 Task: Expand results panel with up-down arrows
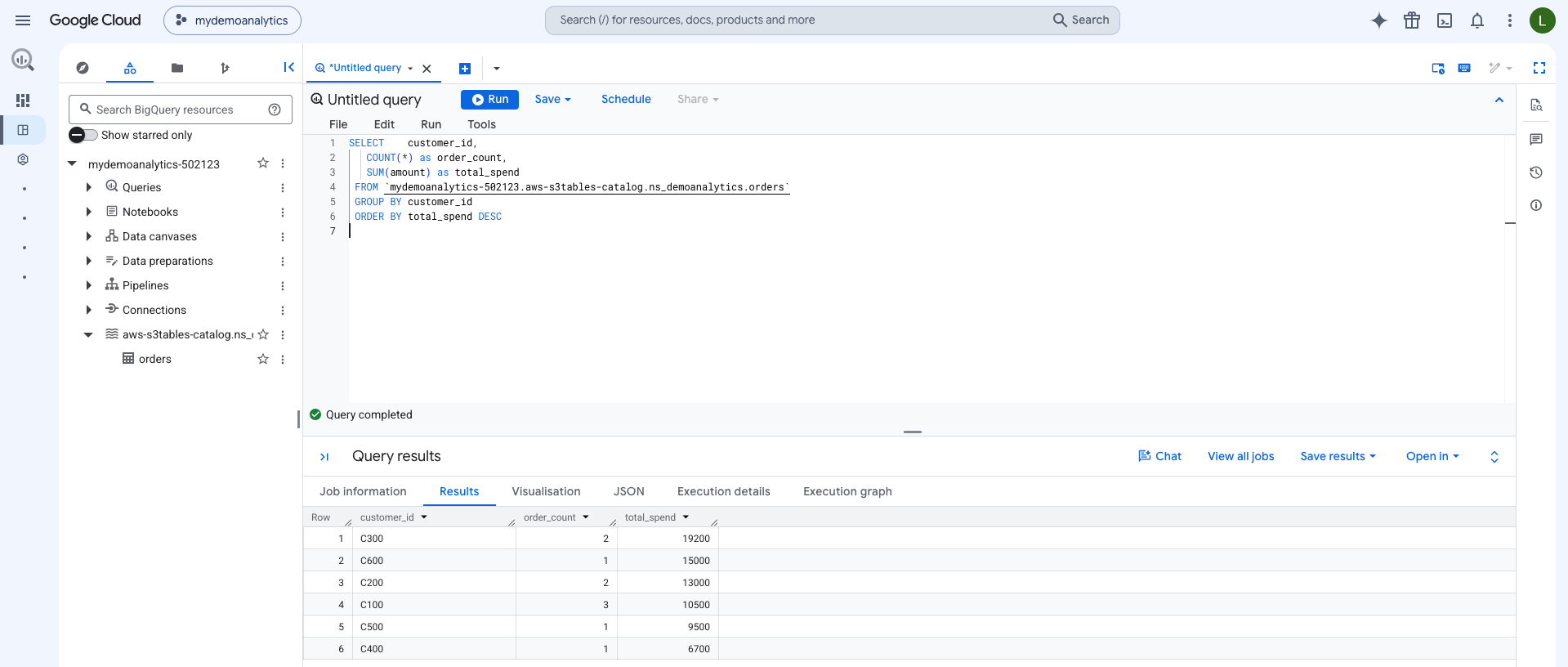pos(1494,457)
